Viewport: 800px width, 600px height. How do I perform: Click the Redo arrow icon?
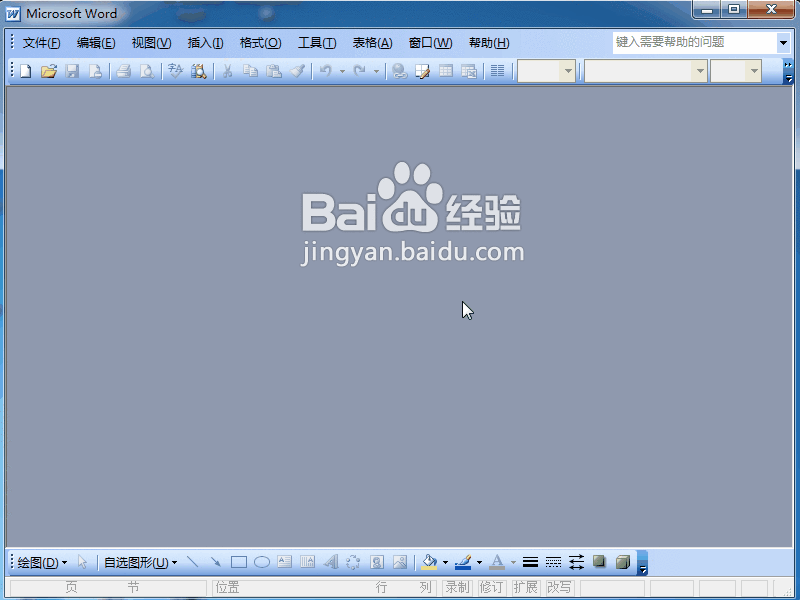pyautogui.click(x=360, y=71)
